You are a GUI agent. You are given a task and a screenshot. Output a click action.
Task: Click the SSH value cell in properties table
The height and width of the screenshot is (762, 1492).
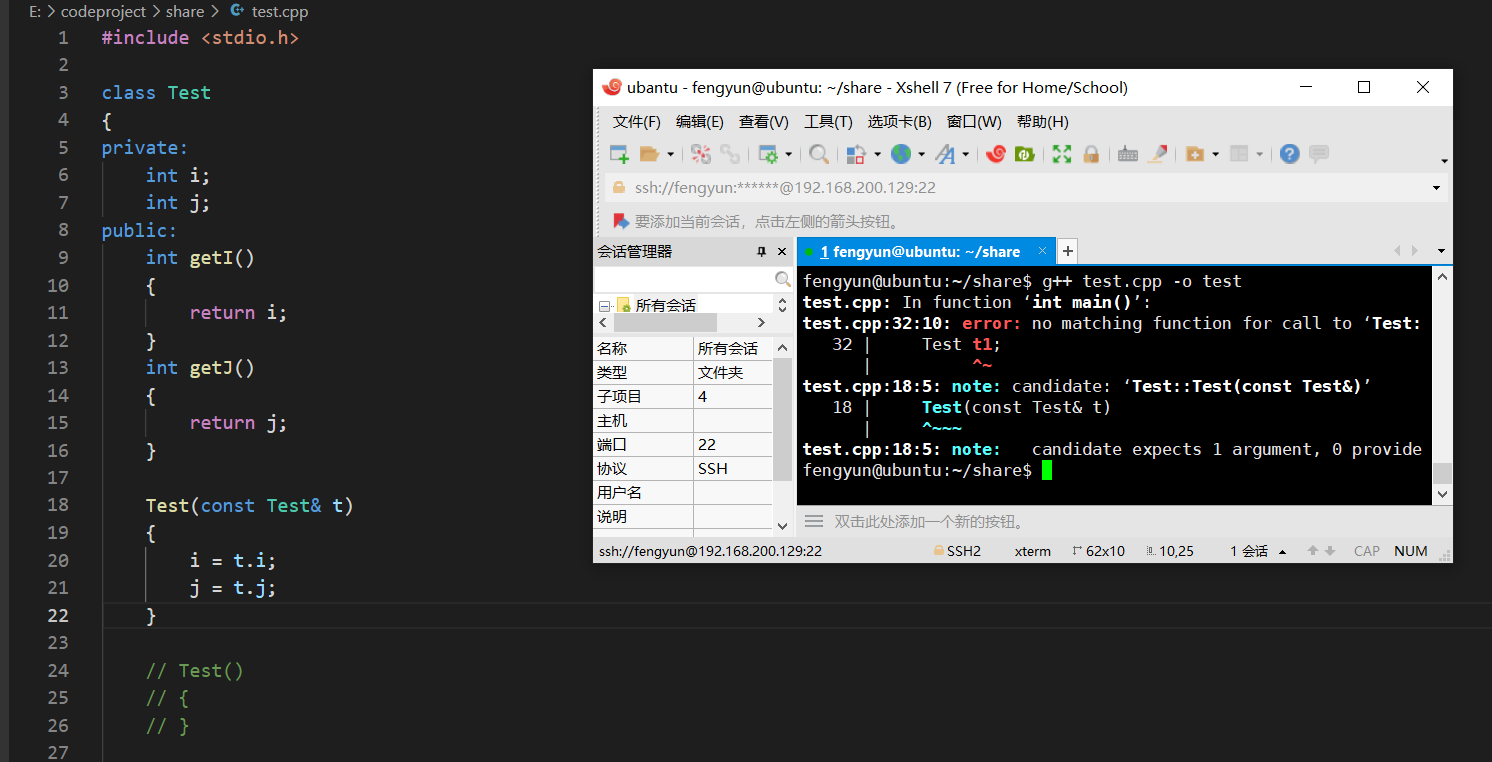(733, 468)
